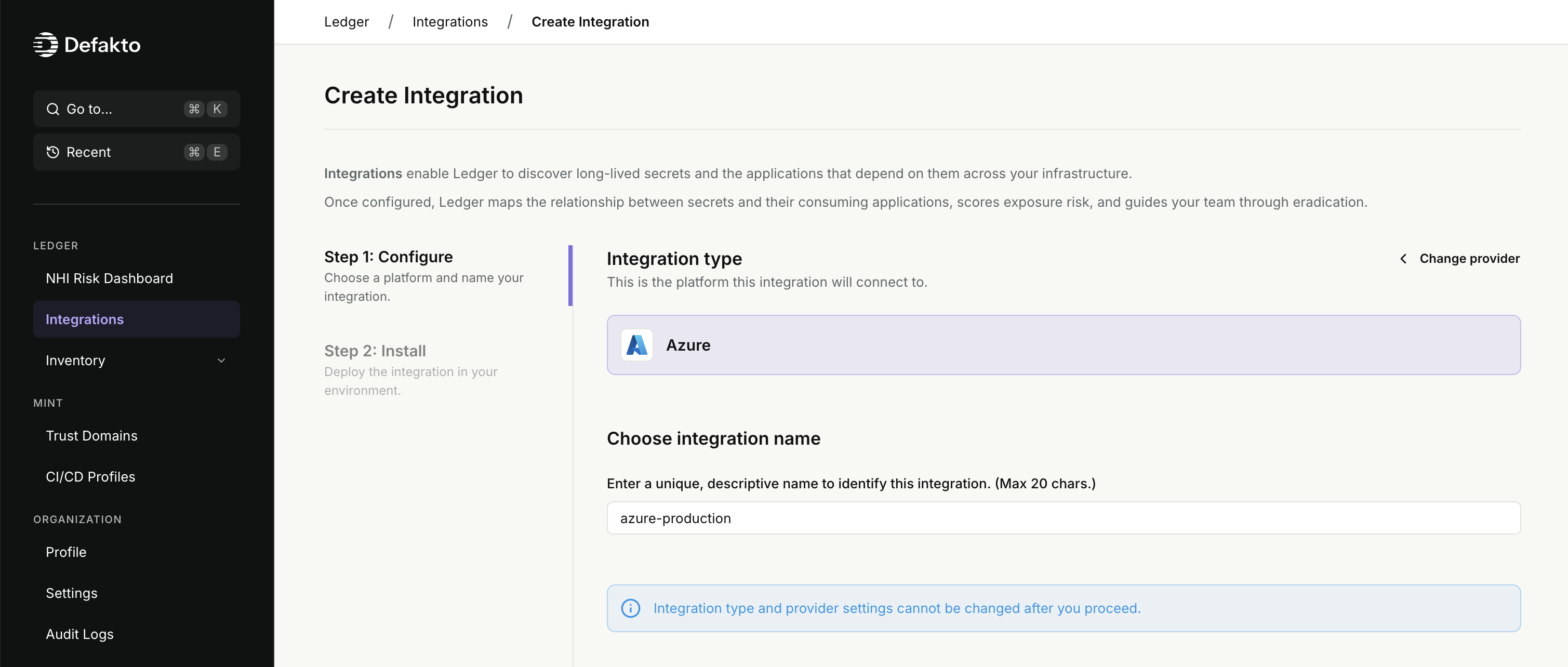
Task: Click the E shortcut key badge
Action: (x=217, y=152)
